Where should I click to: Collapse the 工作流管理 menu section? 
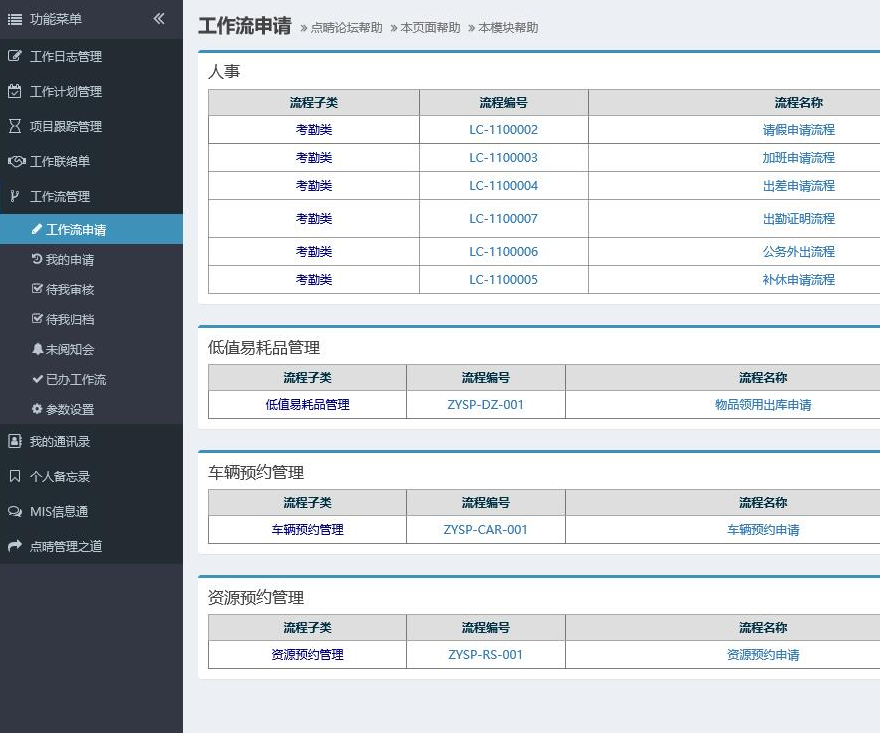pos(59,196)
